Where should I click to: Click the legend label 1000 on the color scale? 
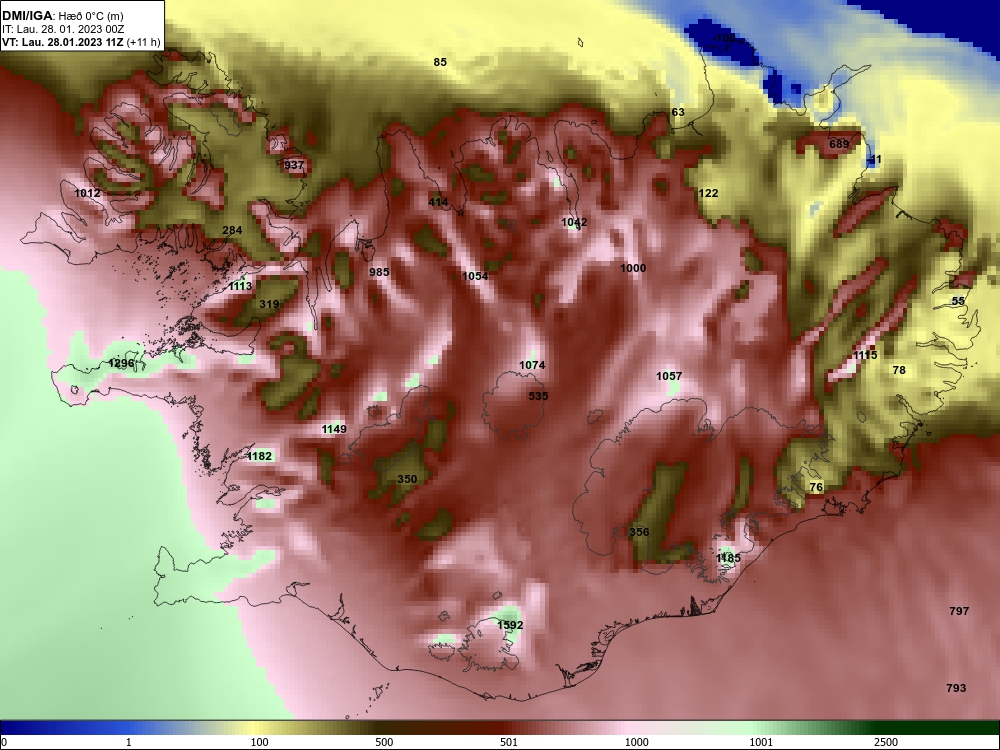coord(637,742)
